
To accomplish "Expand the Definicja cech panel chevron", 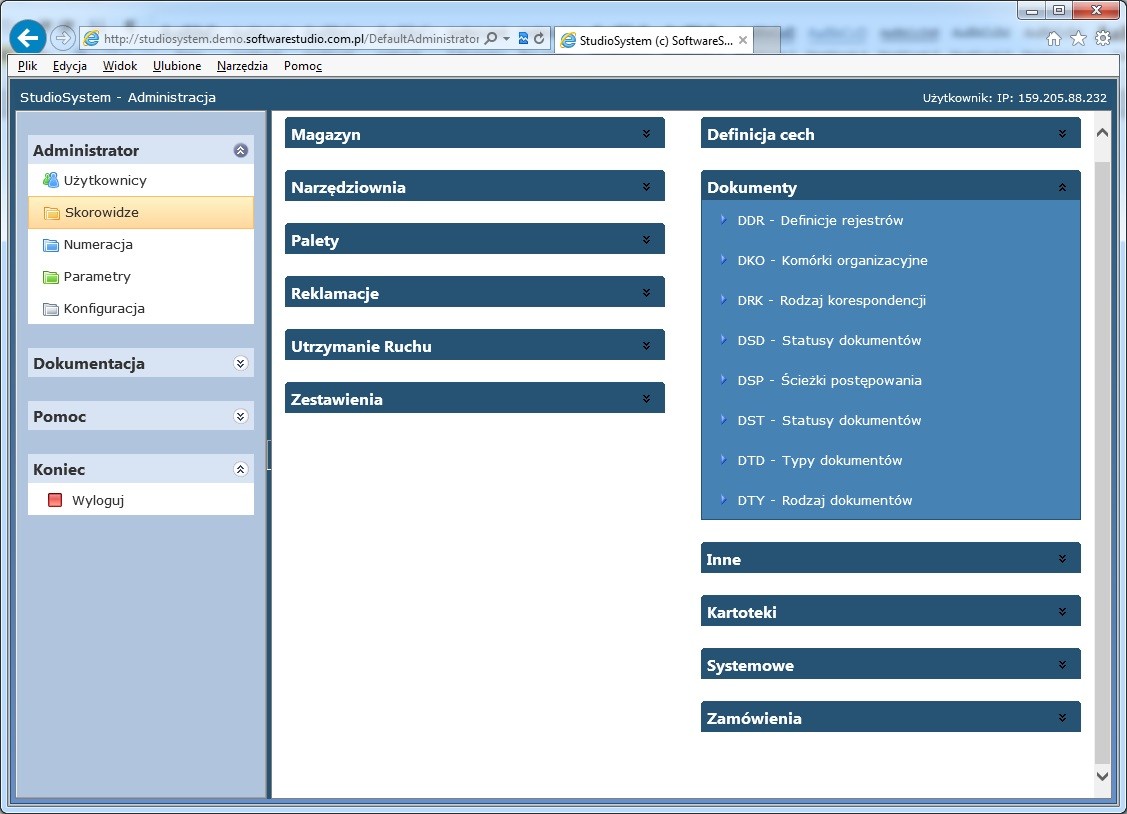I will [1062, 134].
